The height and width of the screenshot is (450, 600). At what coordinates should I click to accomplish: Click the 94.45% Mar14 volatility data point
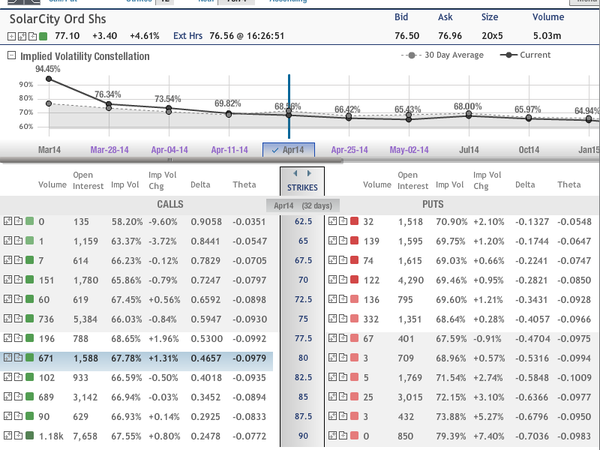click(x=49, y=79)
